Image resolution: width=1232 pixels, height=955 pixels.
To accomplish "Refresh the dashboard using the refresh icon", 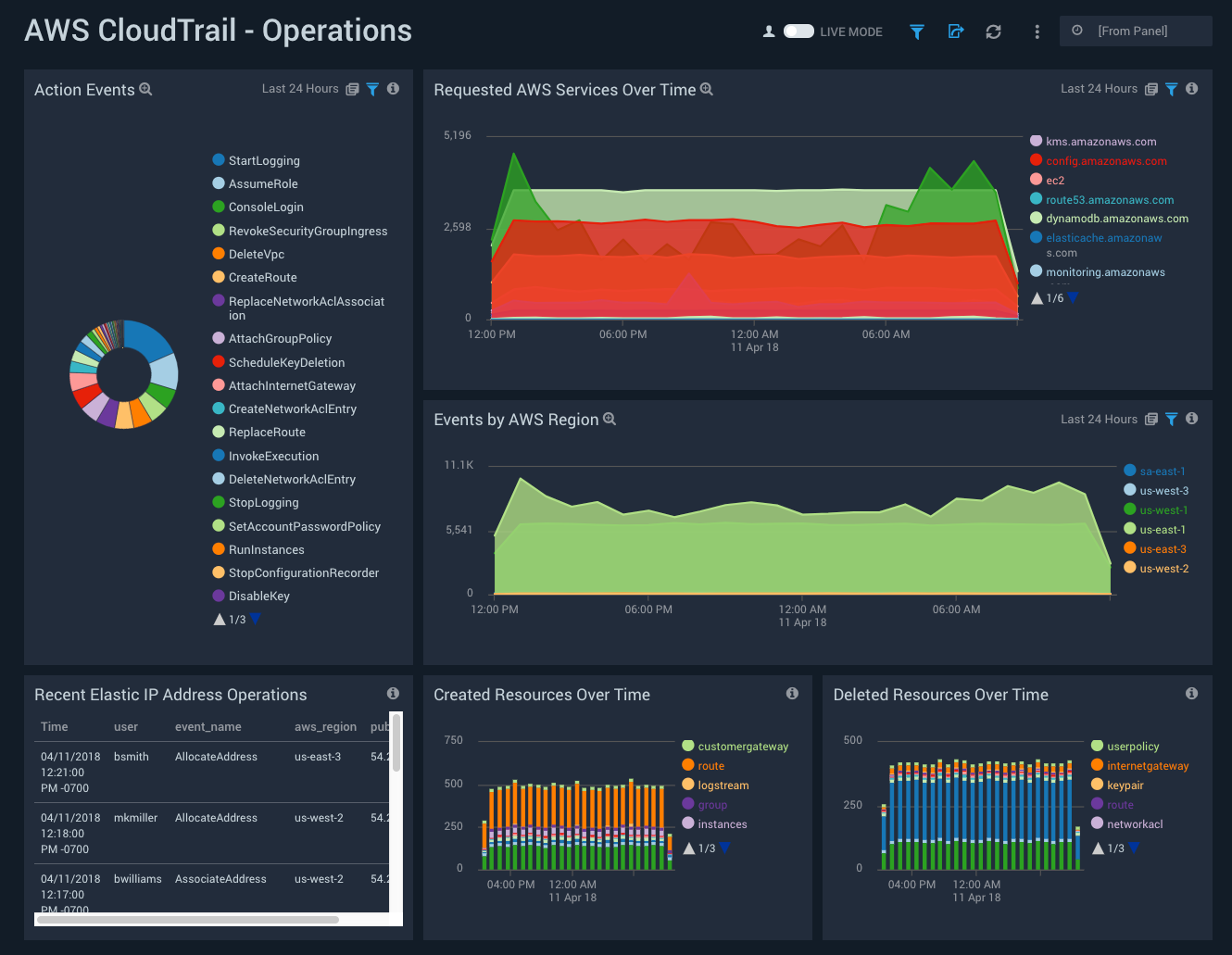I will (x=993, y=31).
